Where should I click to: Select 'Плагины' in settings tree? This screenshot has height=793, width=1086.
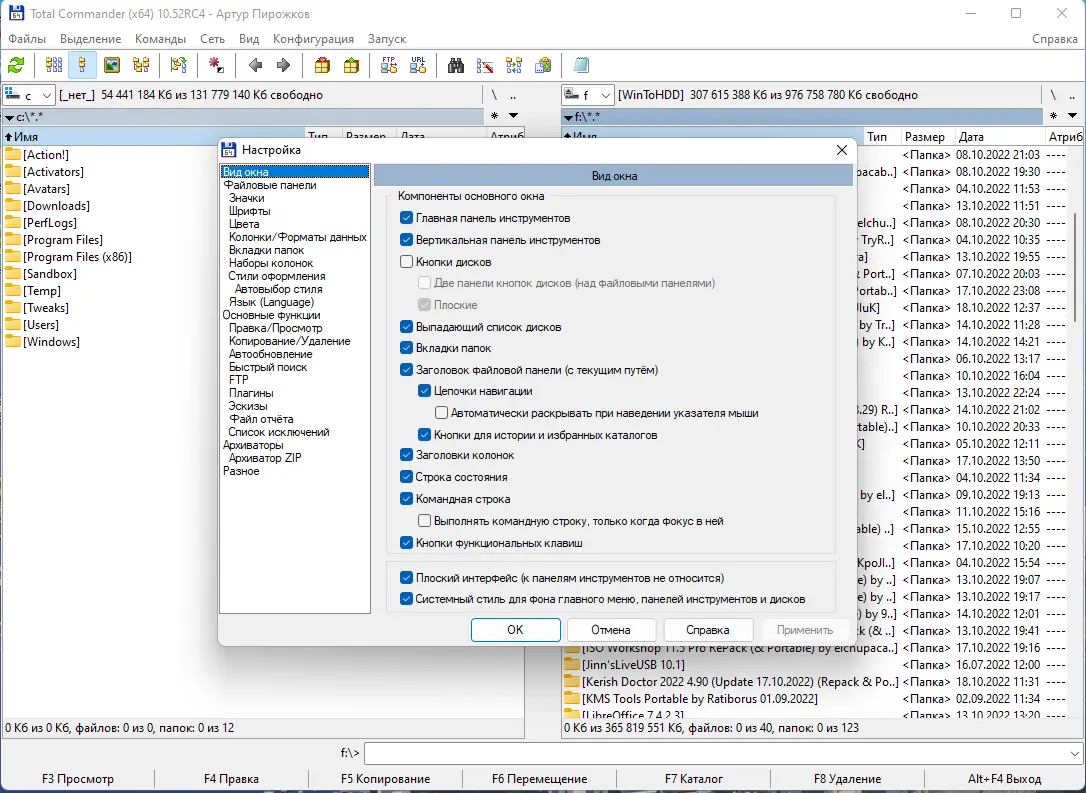coord(251,393)
